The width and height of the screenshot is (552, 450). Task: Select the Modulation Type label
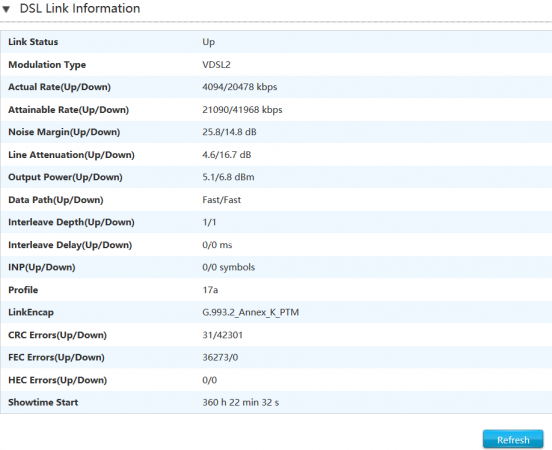point(47,65)
